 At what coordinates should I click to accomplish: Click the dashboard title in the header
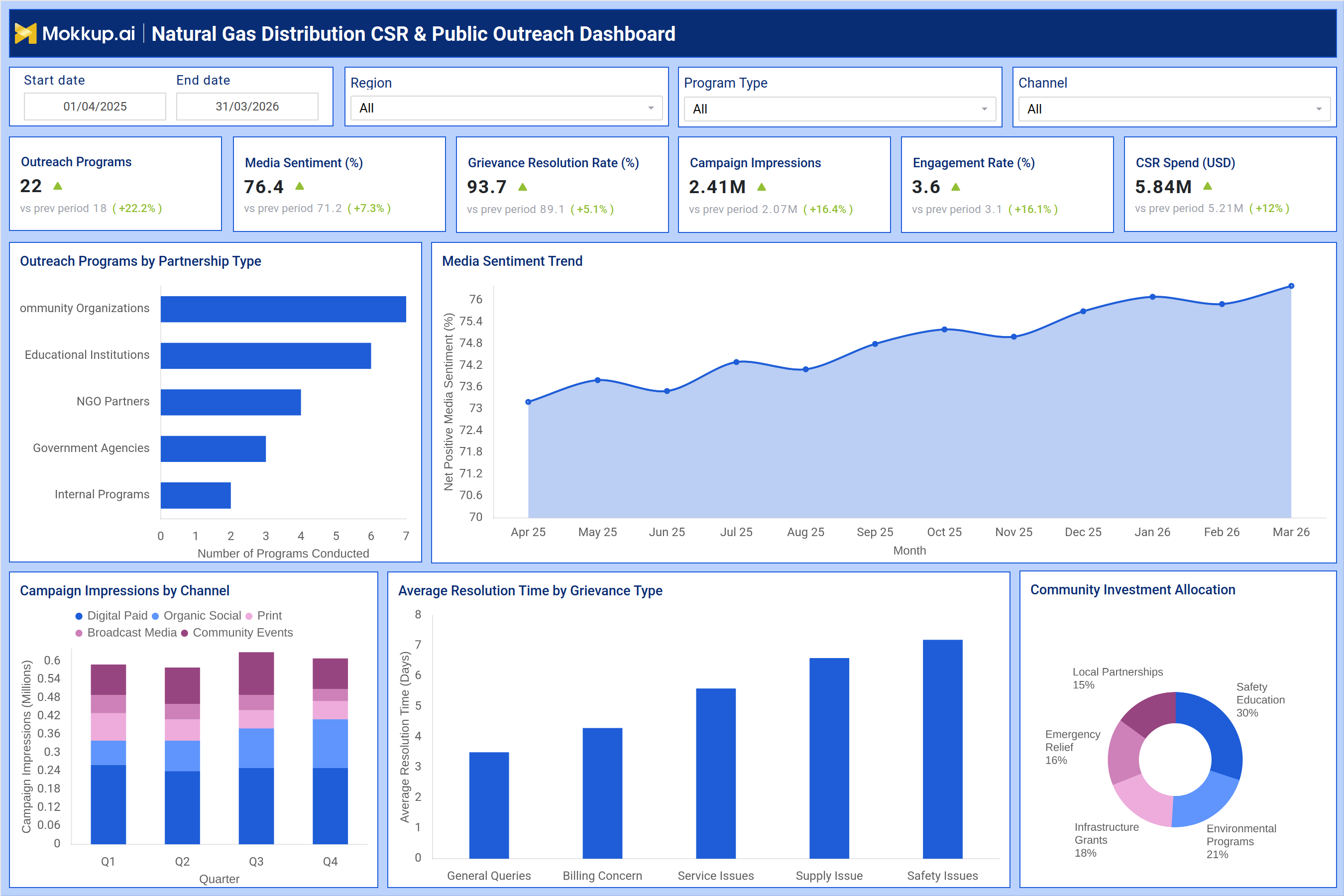pos(413,34)
